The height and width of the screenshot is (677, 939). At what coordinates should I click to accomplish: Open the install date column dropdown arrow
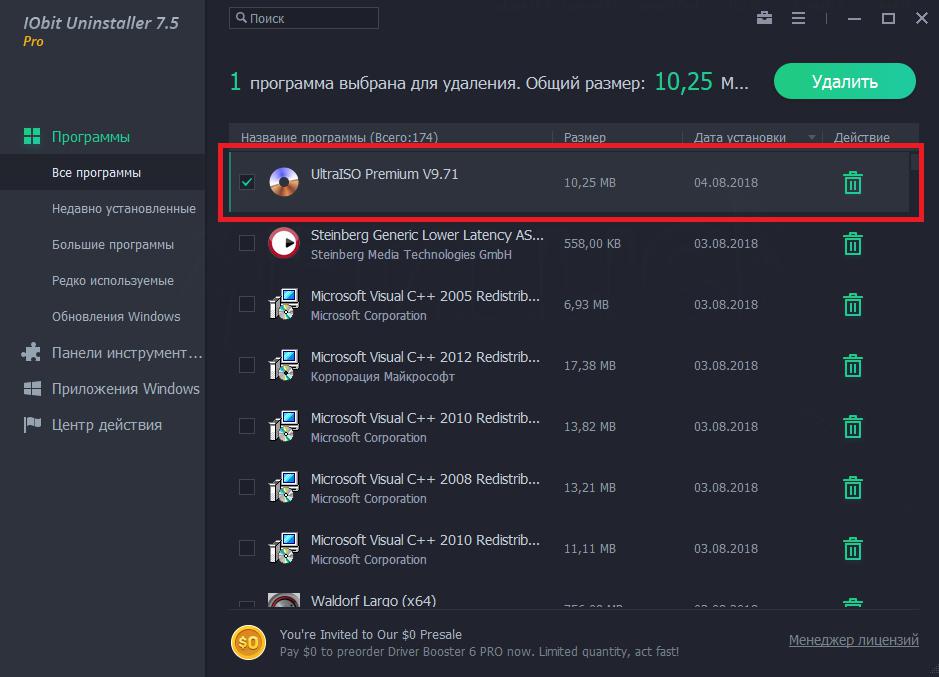(x=812, y=138)
